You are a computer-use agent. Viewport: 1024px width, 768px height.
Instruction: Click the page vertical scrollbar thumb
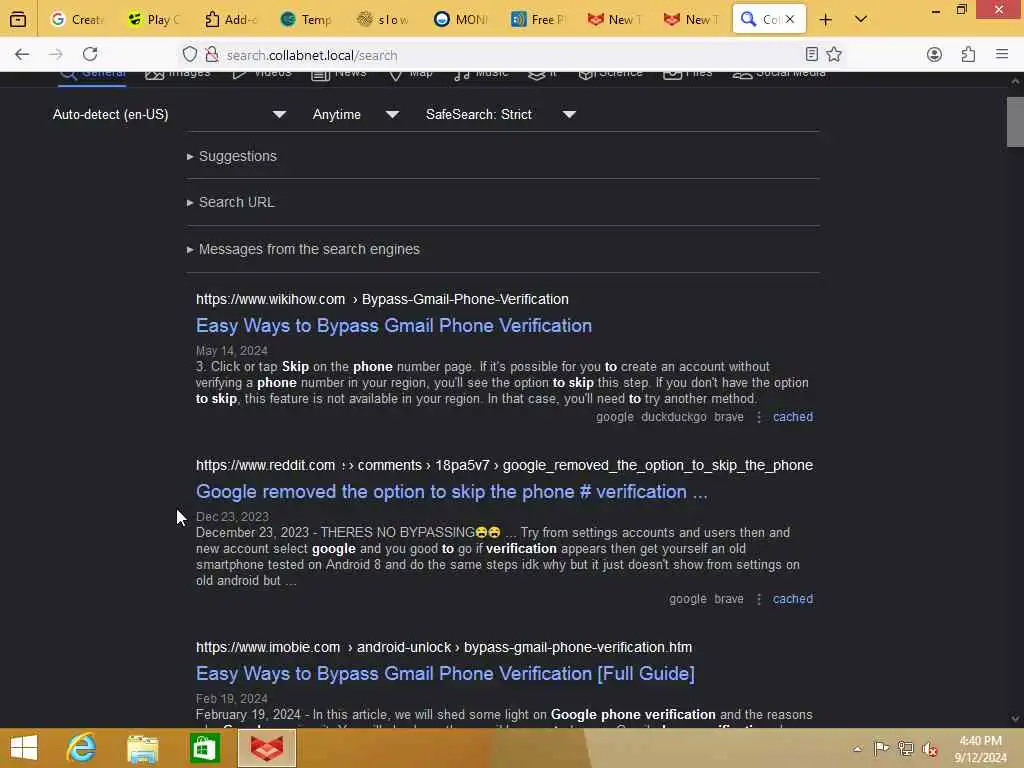pyautogui.click(x=1015, y=122)
